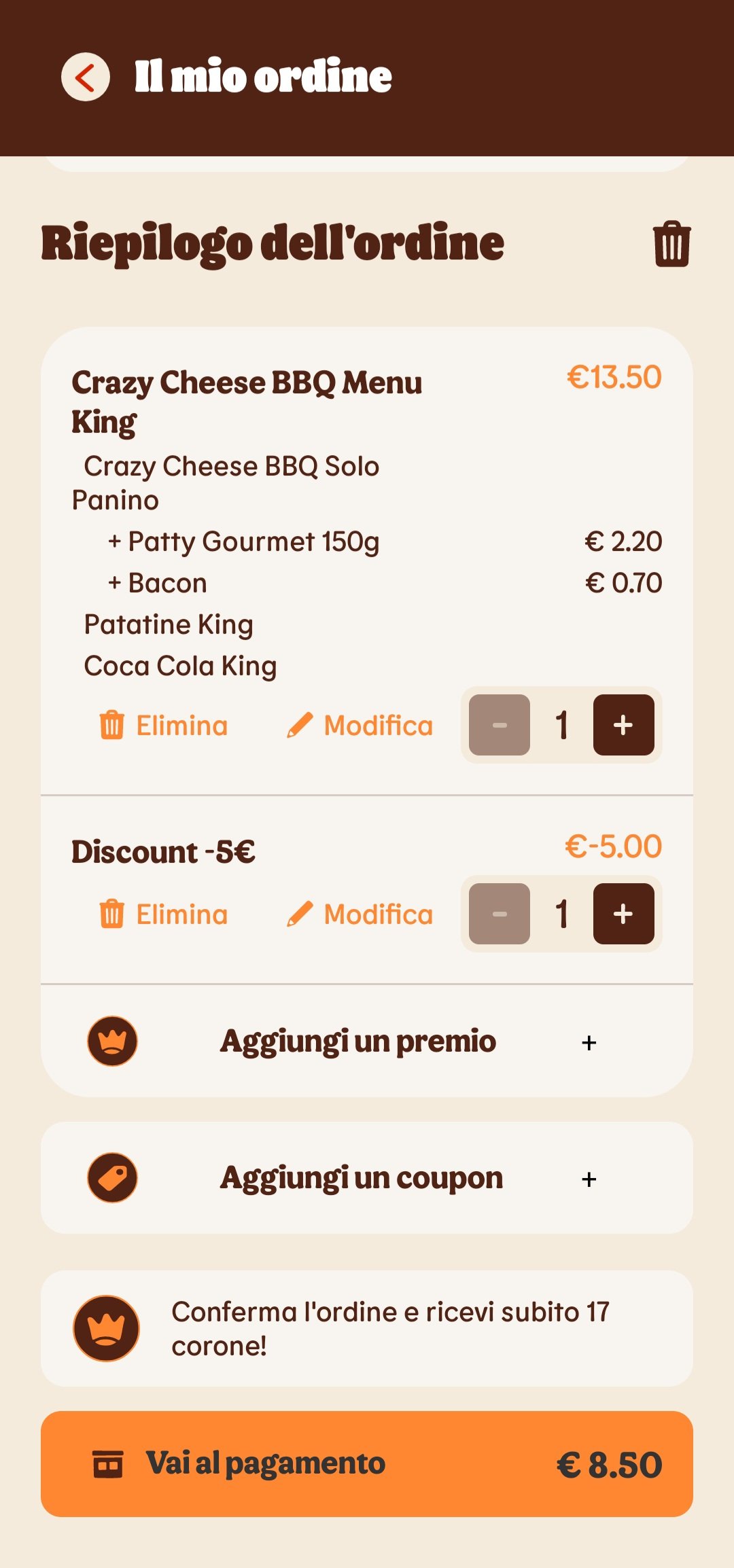
Task: Click the Crazy Cheese BBQ Menu King title
Action: 246,402
